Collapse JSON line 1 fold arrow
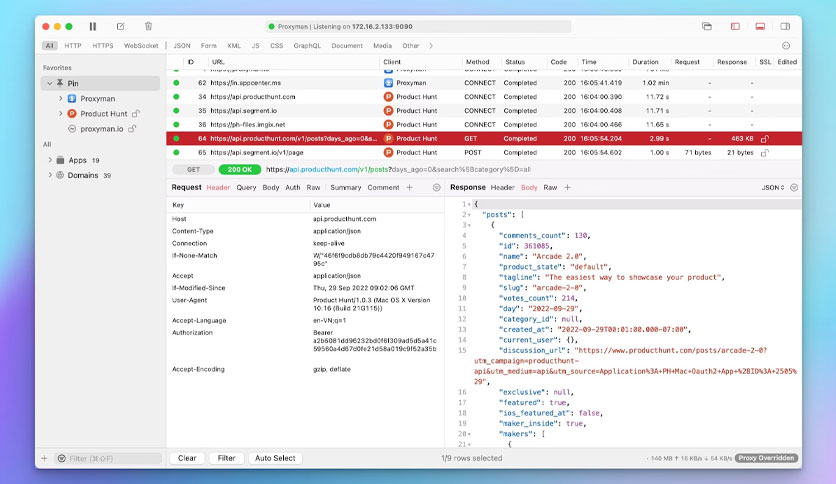 (469, 205)
